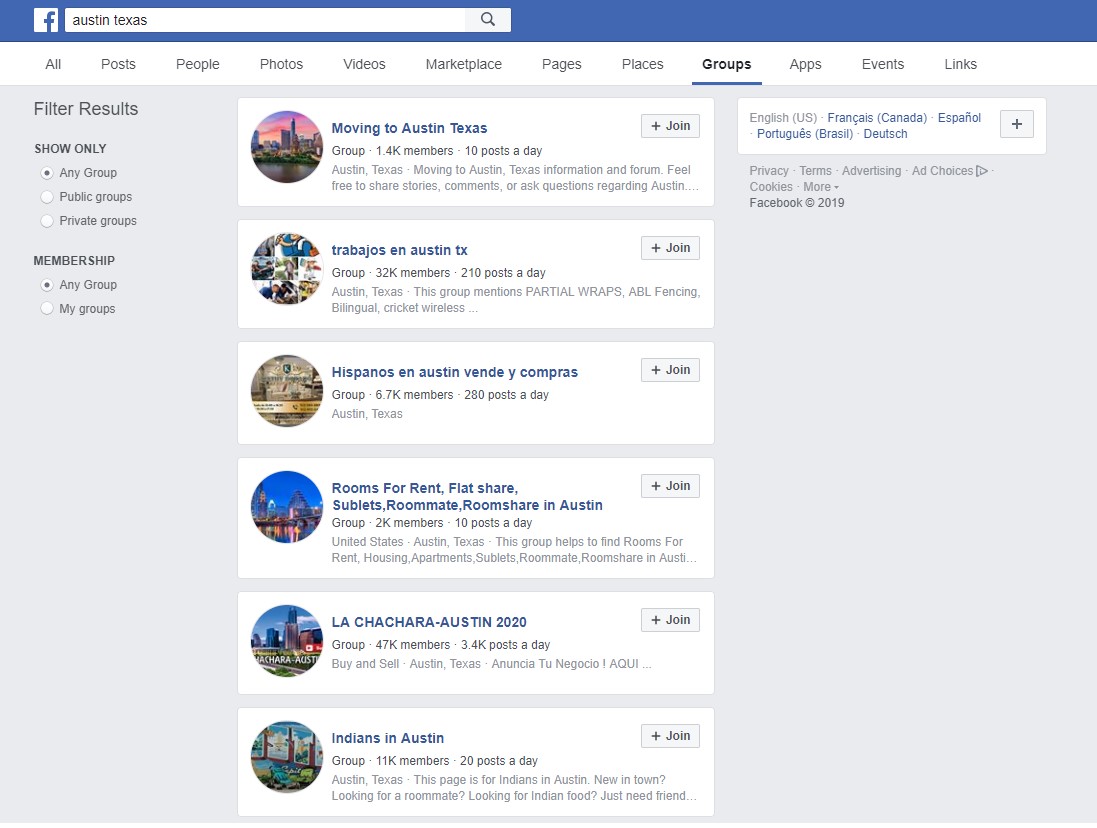Switch to the All tab
Image resolution: width=1097 pixels, height=828 pixels.
point(53,64)
